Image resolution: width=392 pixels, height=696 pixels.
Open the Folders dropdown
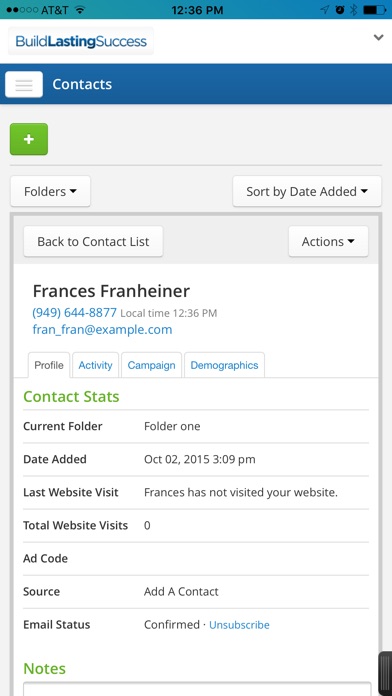(50, 191)
